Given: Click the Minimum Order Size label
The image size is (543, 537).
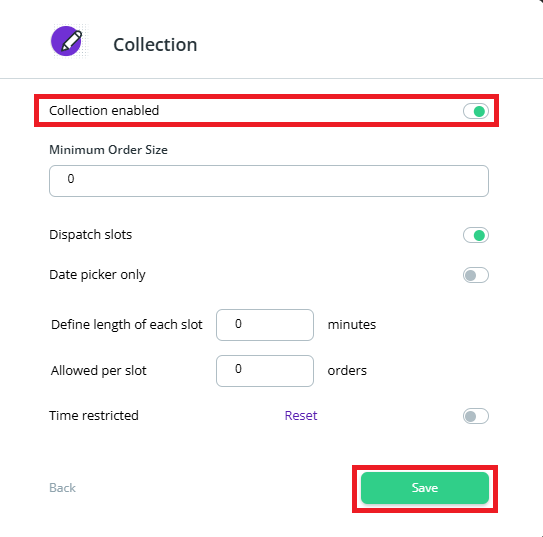Looking at the screenshot, I should click(x=108, y=150).
